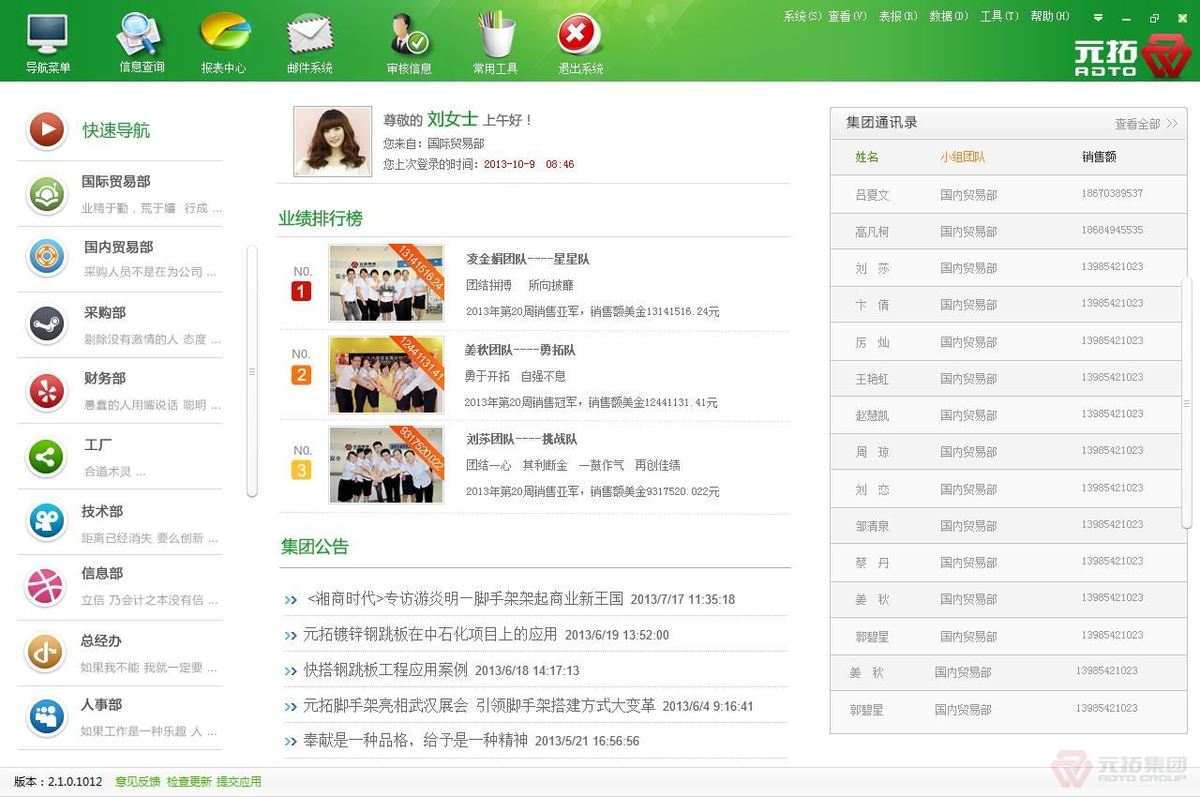Select the 总经办 orange icon
The image size is (1200, 797).
[x=46, y=652]
